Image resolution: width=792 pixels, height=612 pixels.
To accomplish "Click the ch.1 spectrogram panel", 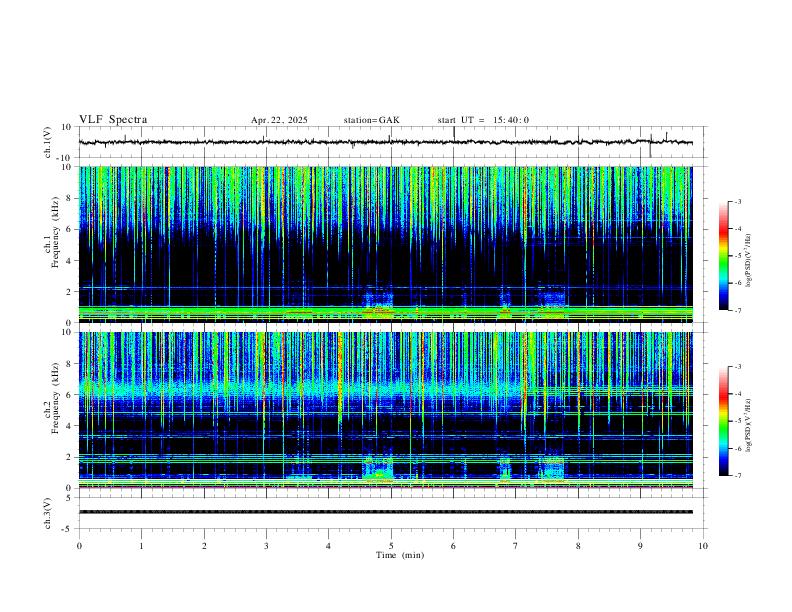I will (386, 244).
